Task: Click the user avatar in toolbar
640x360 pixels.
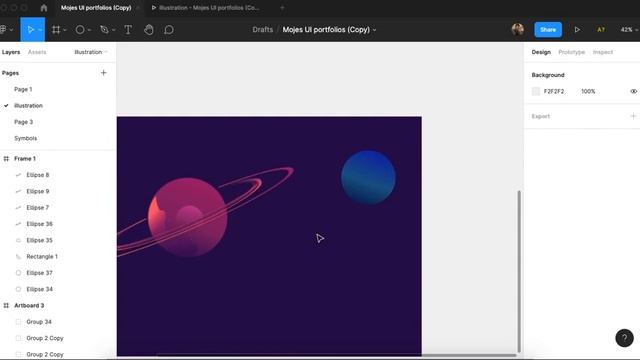Action: [x=518, y=29]
